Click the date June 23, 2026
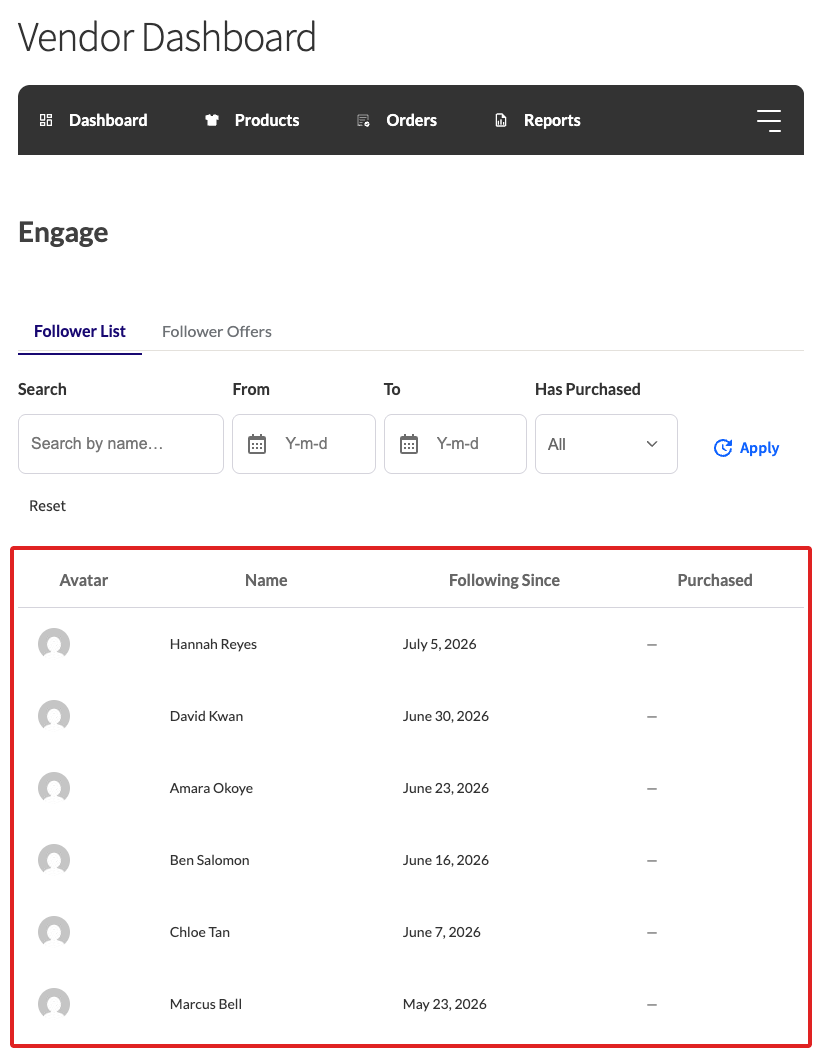This screenshot has height=1058, width=820. tap(445, 788)
